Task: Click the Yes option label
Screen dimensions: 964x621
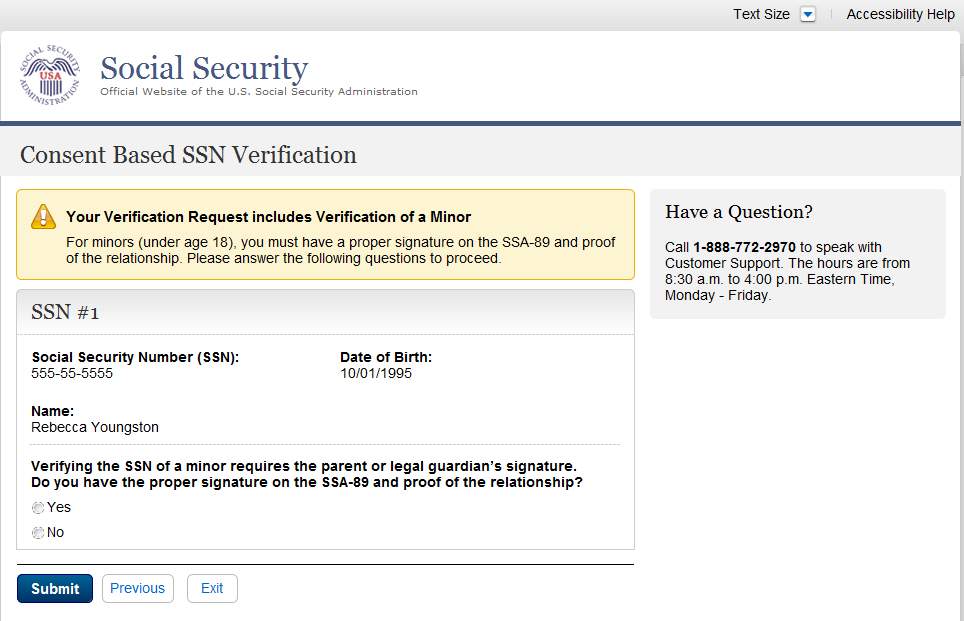Action: 59,507
